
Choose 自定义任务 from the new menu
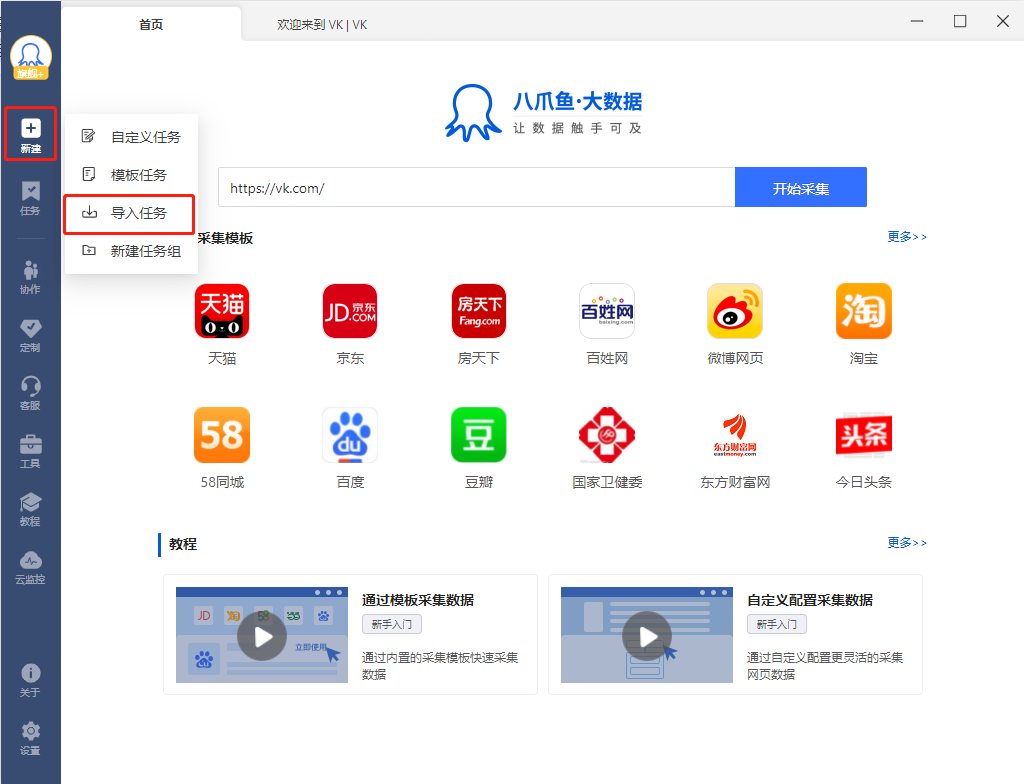point(131,137)
